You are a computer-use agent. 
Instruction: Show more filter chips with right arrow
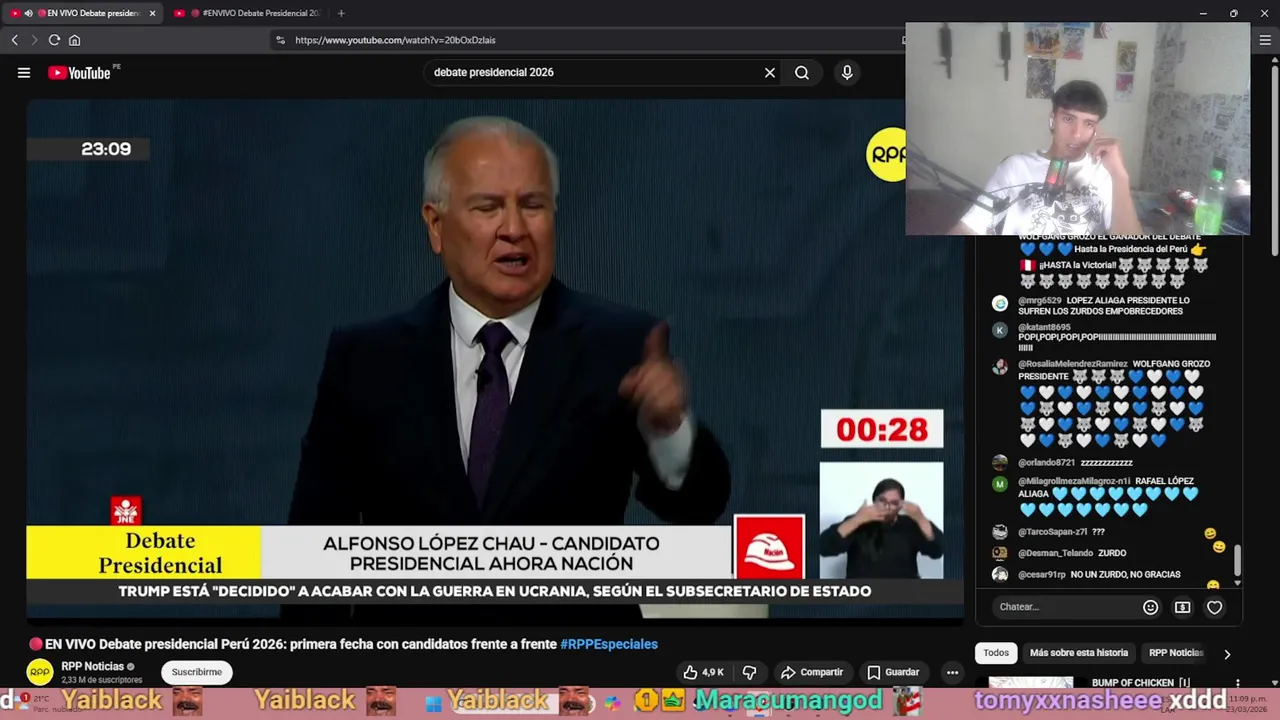(1227, 654)
